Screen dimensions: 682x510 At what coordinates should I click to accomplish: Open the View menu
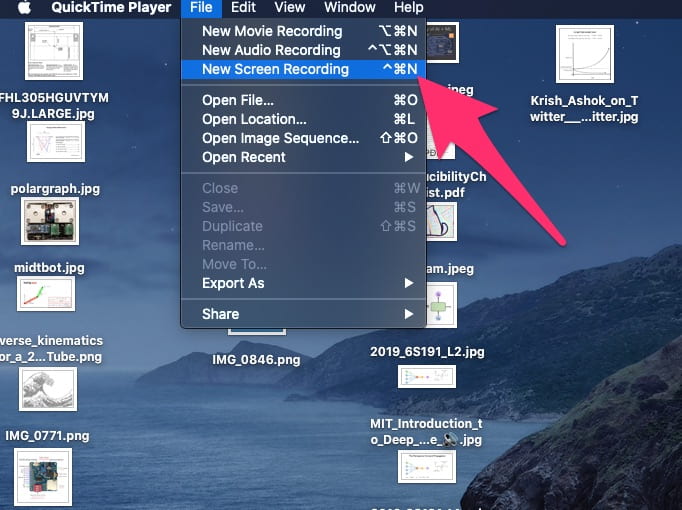tap(290, 7)
